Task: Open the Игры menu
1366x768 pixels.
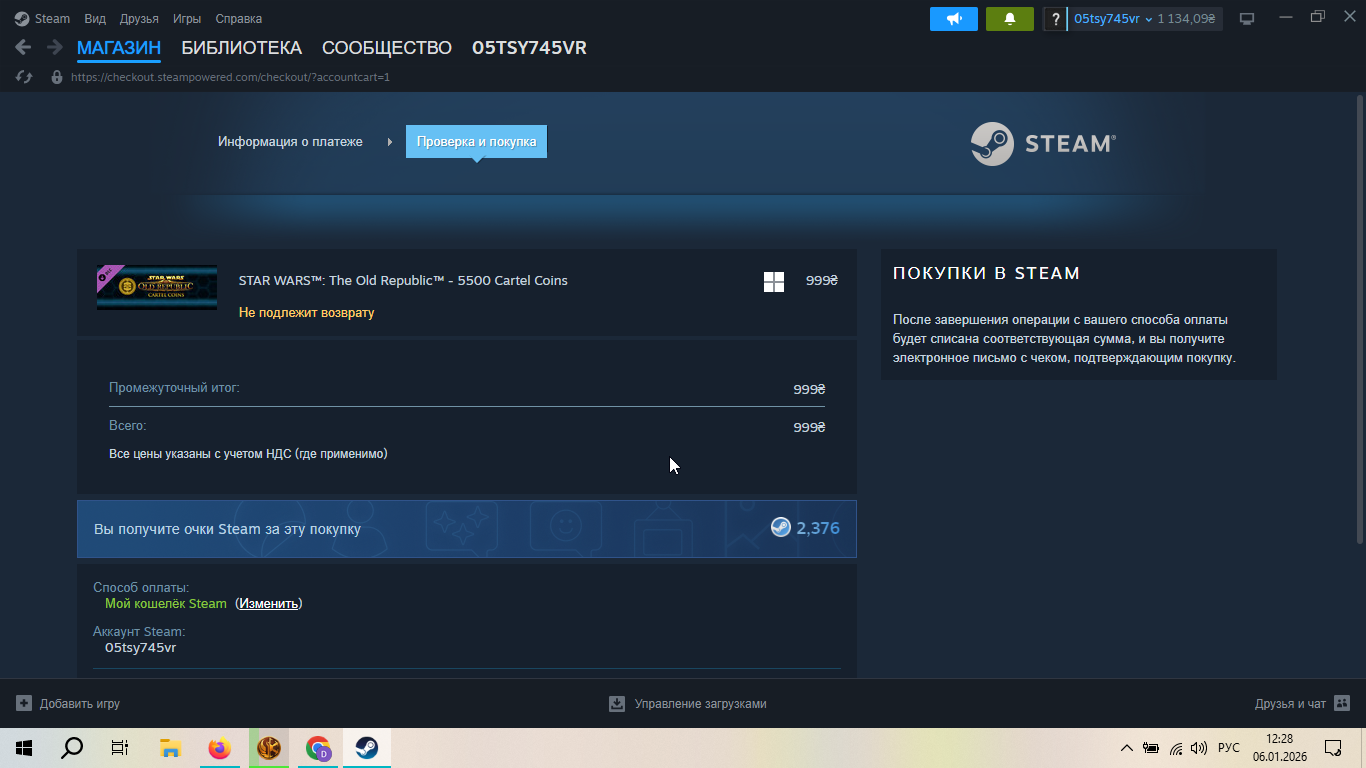Action: tap(187, 19)
